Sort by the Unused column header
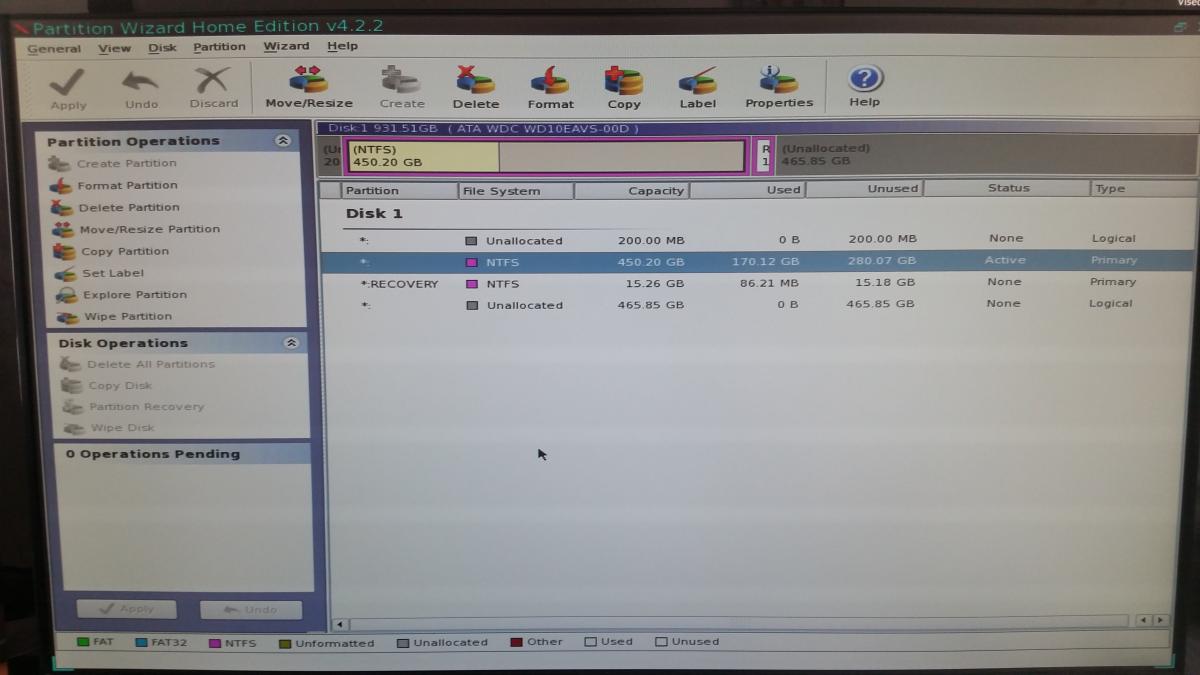 [864, 188]
